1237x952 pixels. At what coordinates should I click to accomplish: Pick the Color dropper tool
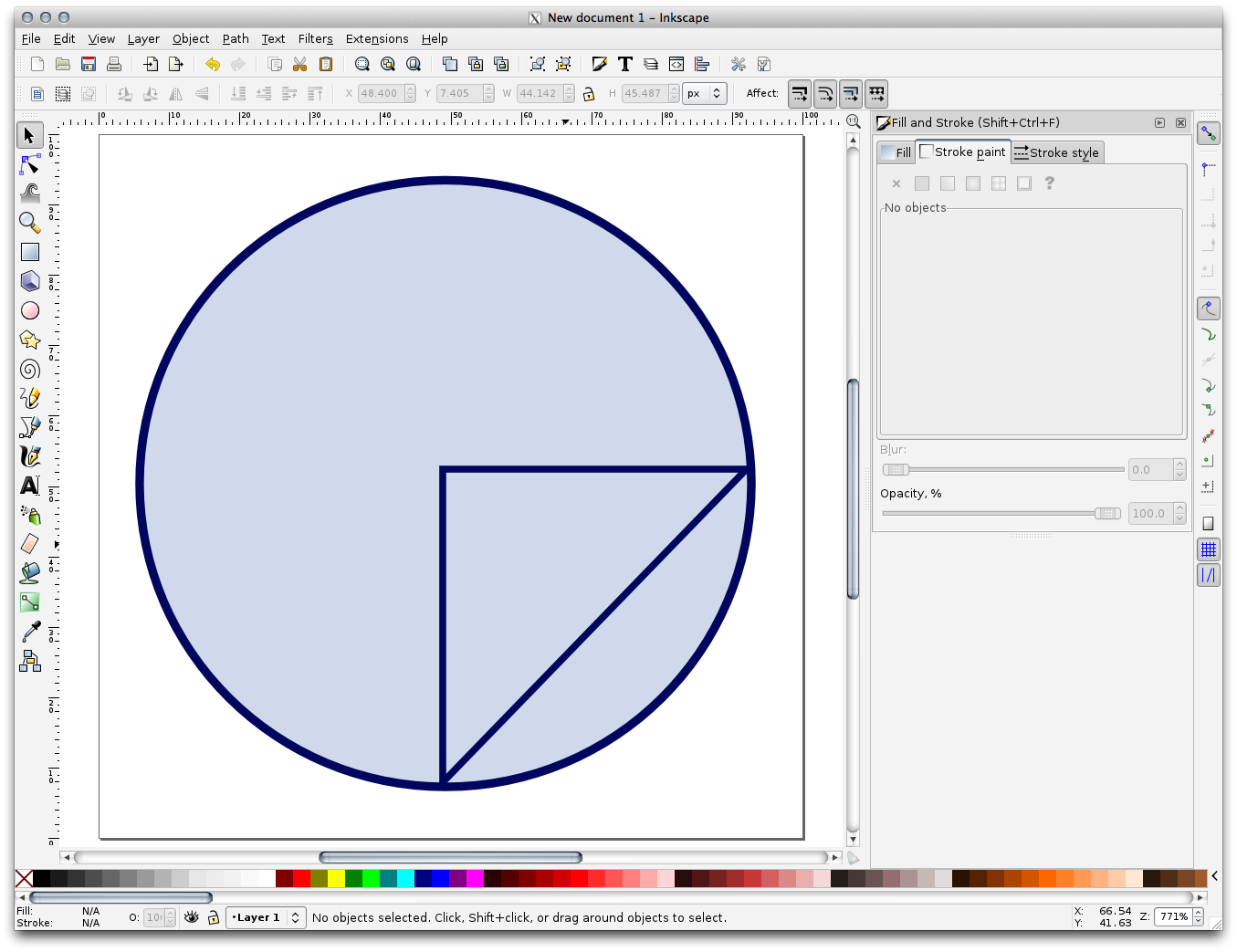[29, 632]
